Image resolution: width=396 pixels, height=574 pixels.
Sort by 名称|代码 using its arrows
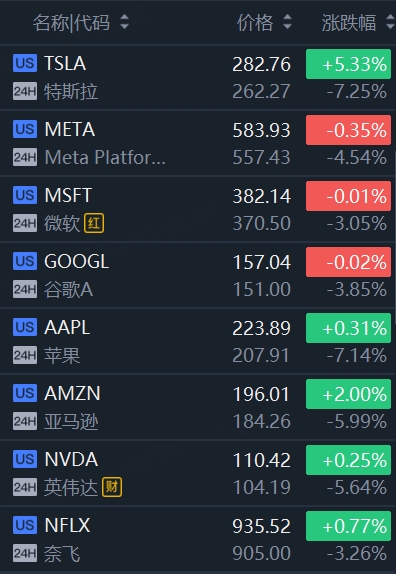(x=125, y=22)
